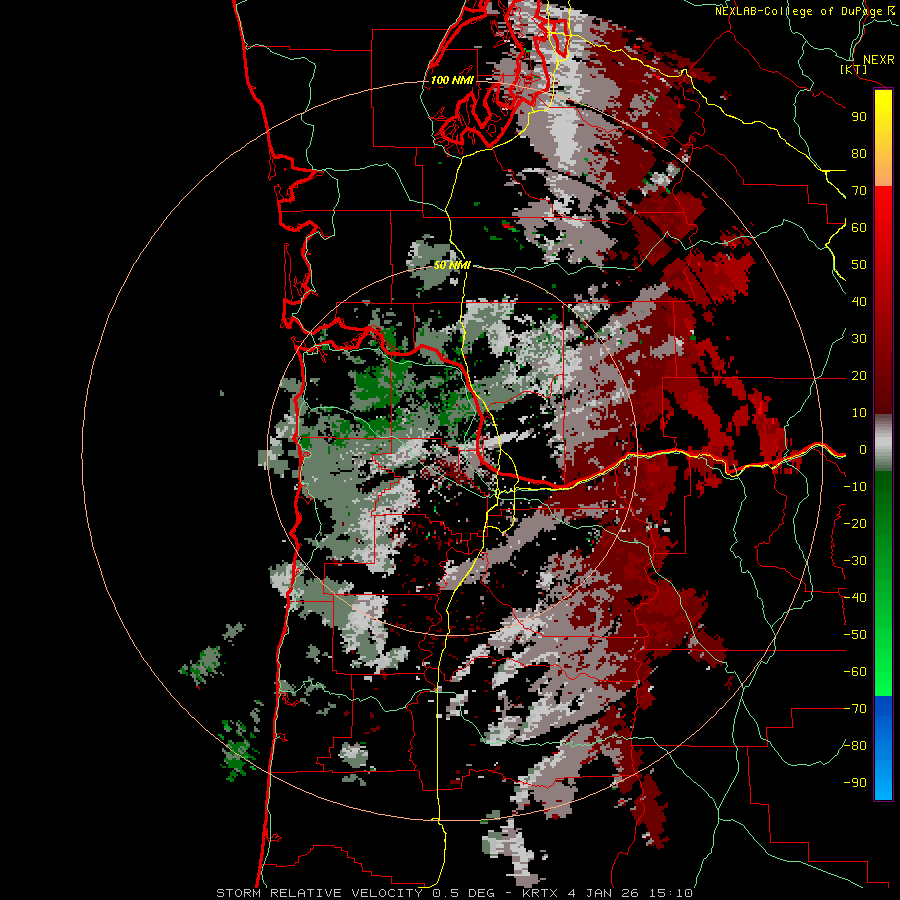Click the '30' value on the color scale
Image resolution: width=900 pixels, height=900 pixels.
pos(859,339)
